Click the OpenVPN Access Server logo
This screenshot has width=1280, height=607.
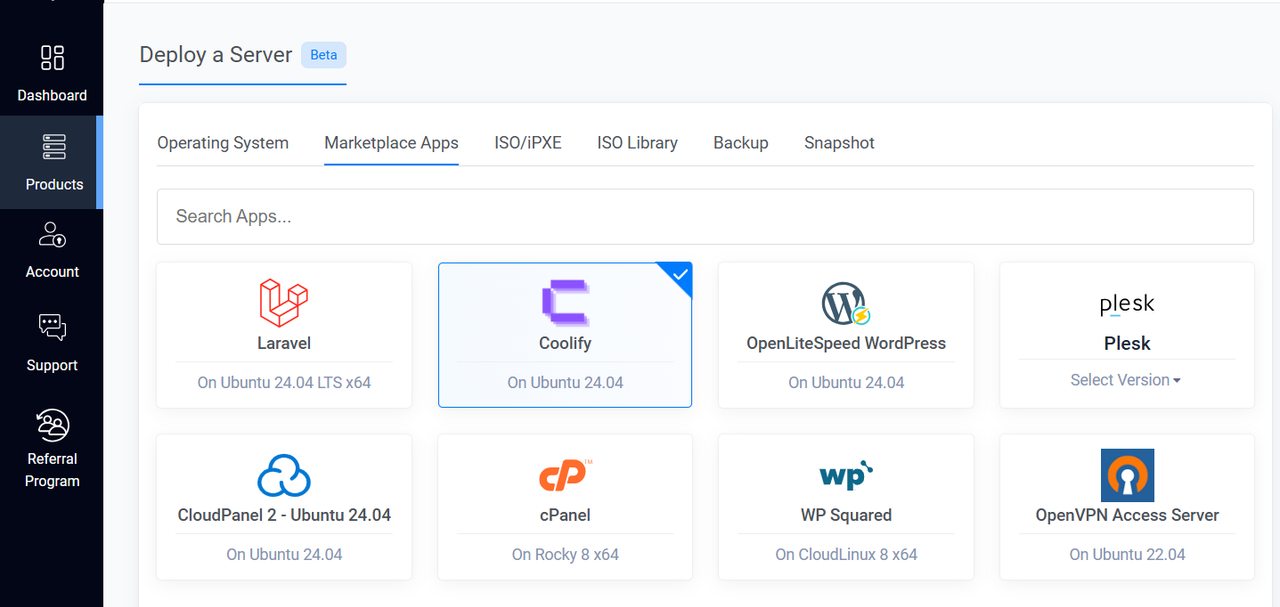(1127, 475)
